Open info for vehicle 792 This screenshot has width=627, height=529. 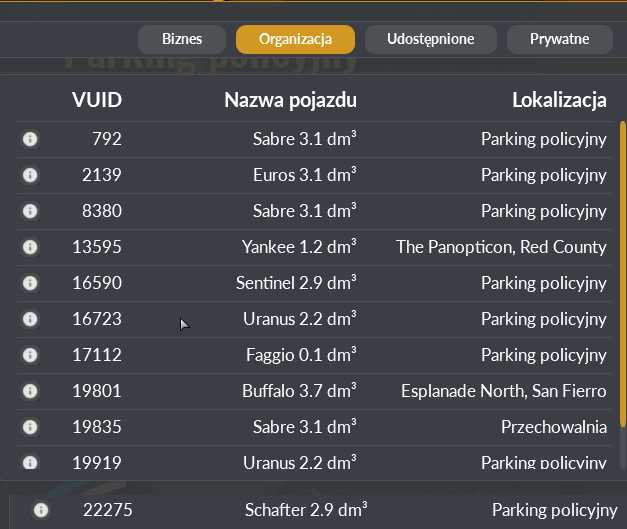coord(30,139)
